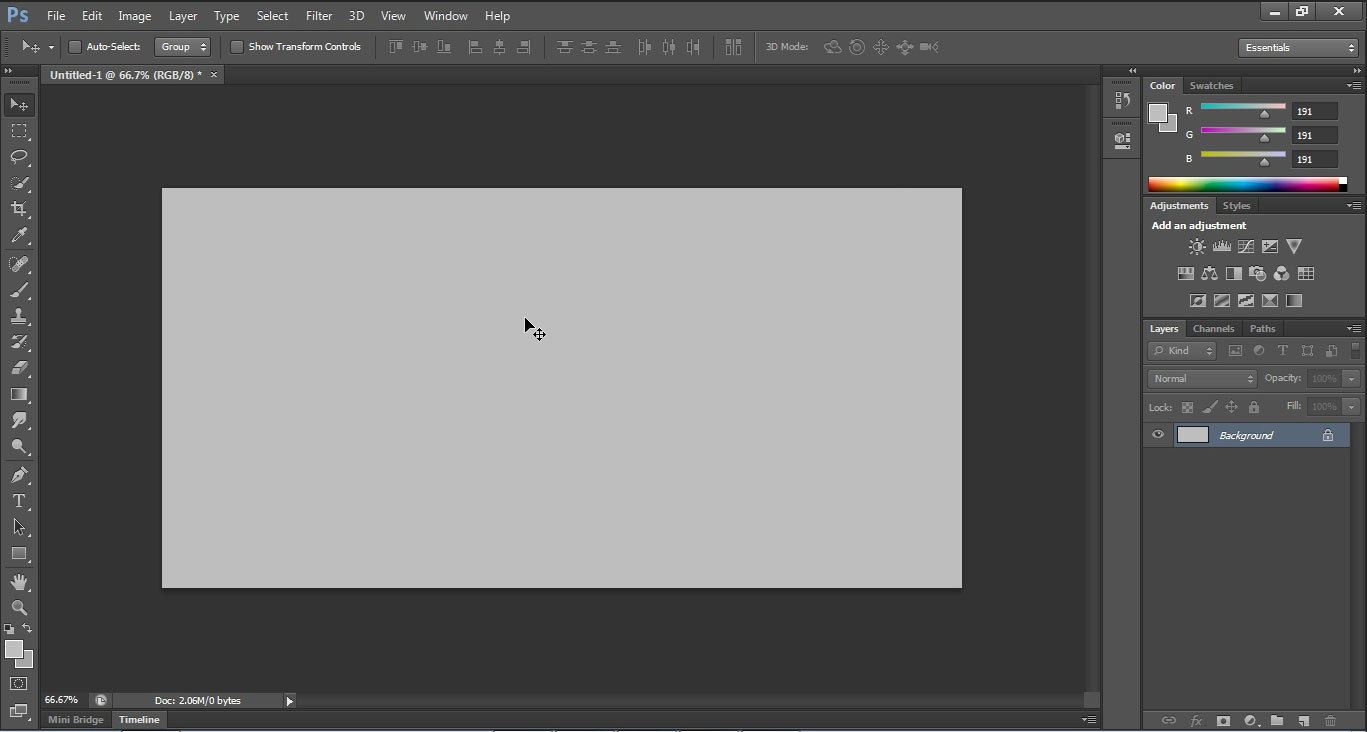Hide the Background layer visibility eye
Screen dimensions: 1367x732
point(1158,435)
